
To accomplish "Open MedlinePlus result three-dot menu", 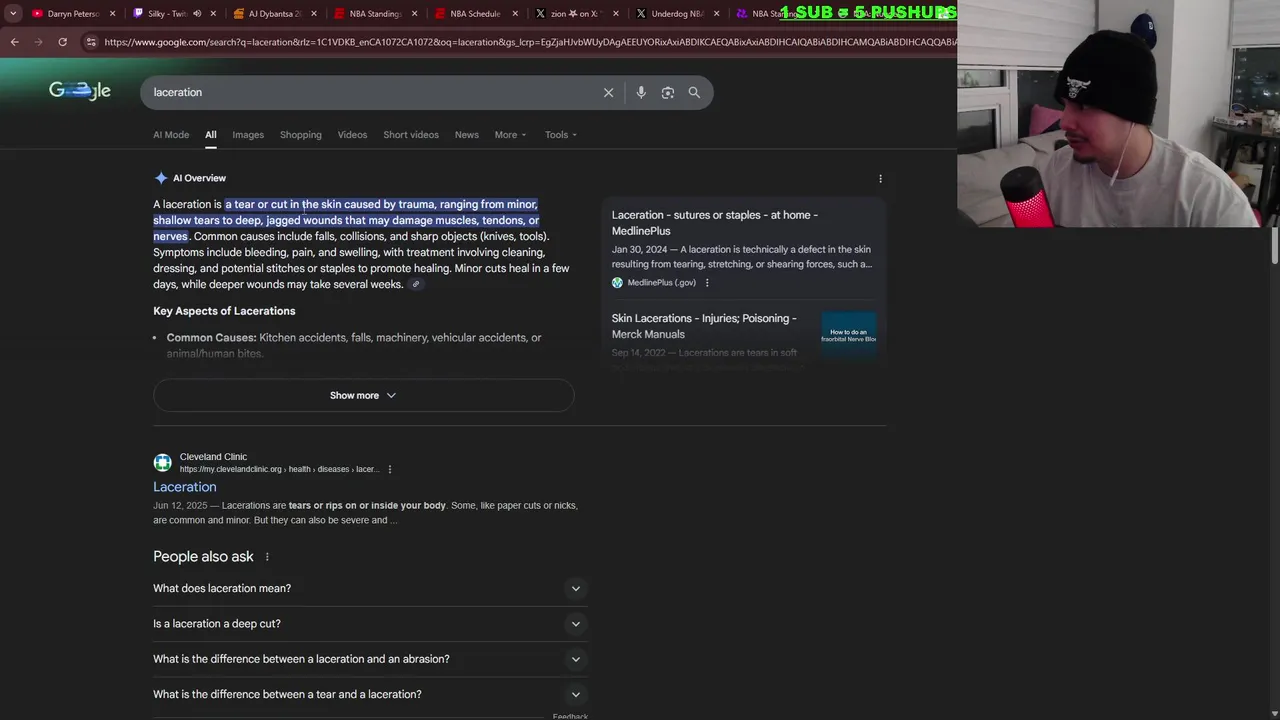I will pyautogui.click(x=707, y=283).
